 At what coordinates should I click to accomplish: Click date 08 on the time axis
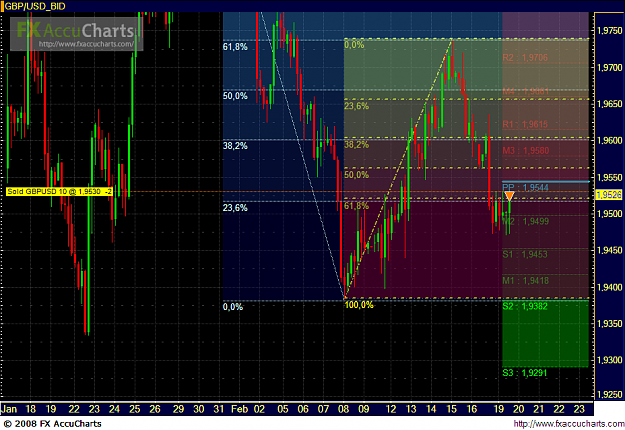coord(344,409)
